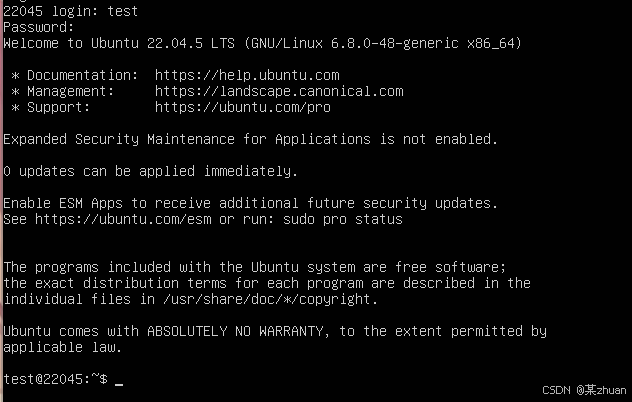Click the 'Enable ESM Apps' message line
Image resolution: width=632 pixels, height=402 pixels.
(251, 203)
